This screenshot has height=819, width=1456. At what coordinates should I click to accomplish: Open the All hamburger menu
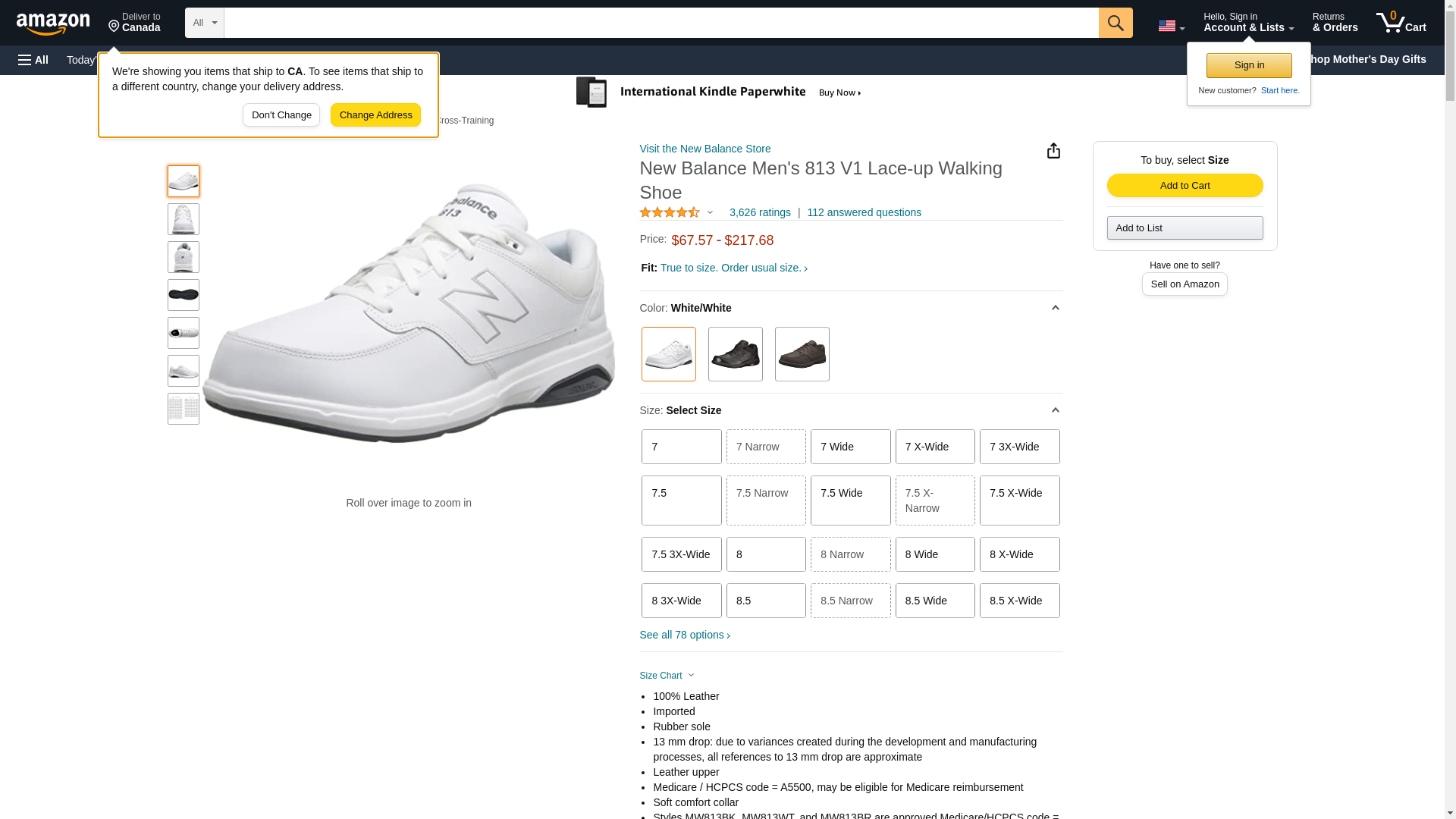[x=33, y=60]
